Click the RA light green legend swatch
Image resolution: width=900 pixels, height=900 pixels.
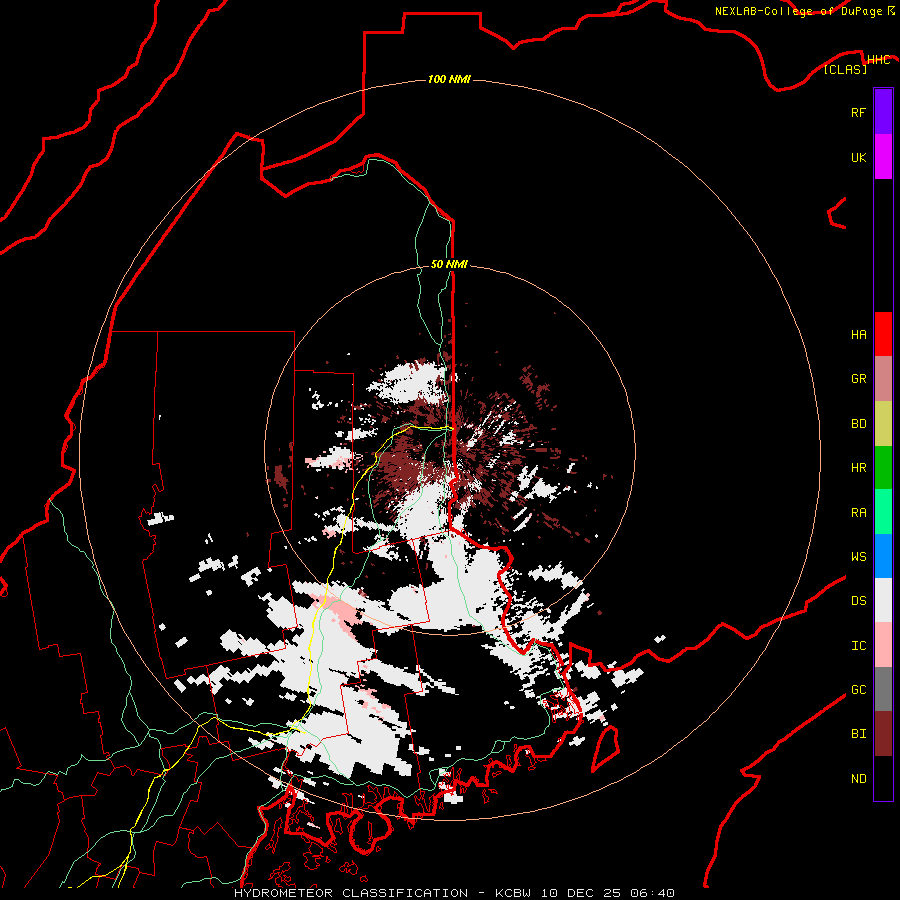click(x=883, y=512)
